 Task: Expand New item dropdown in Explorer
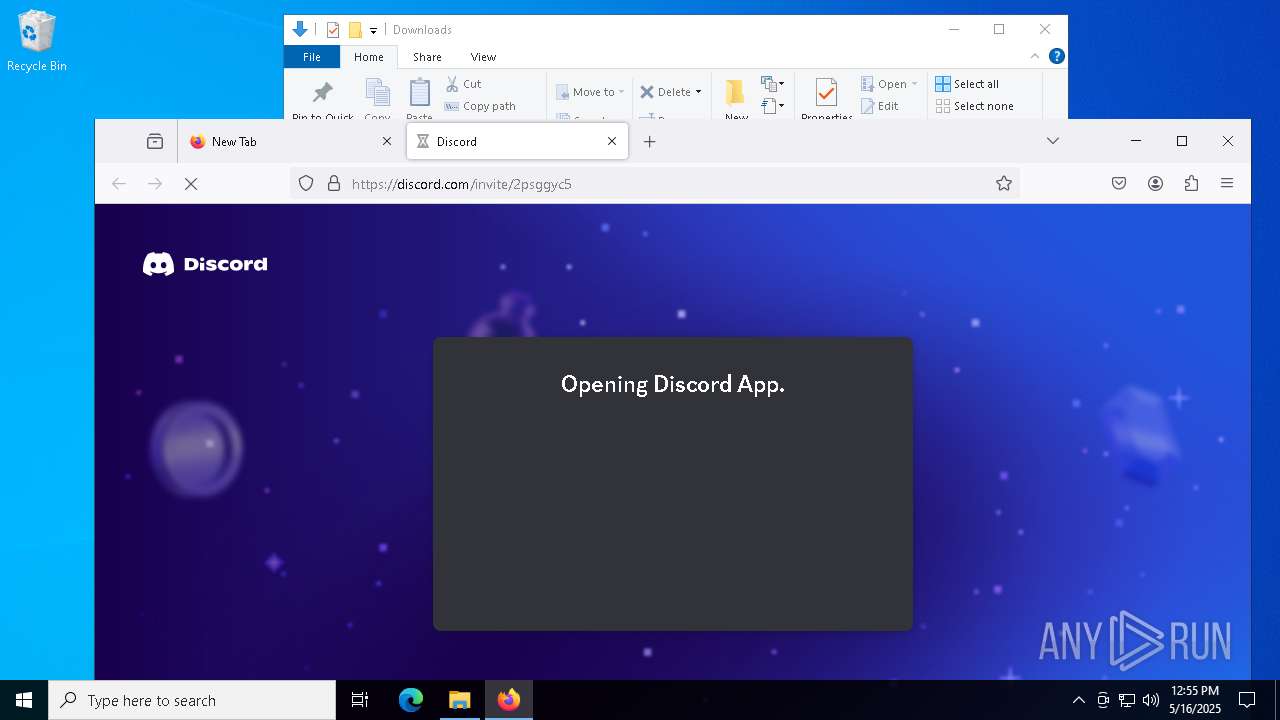773,84
